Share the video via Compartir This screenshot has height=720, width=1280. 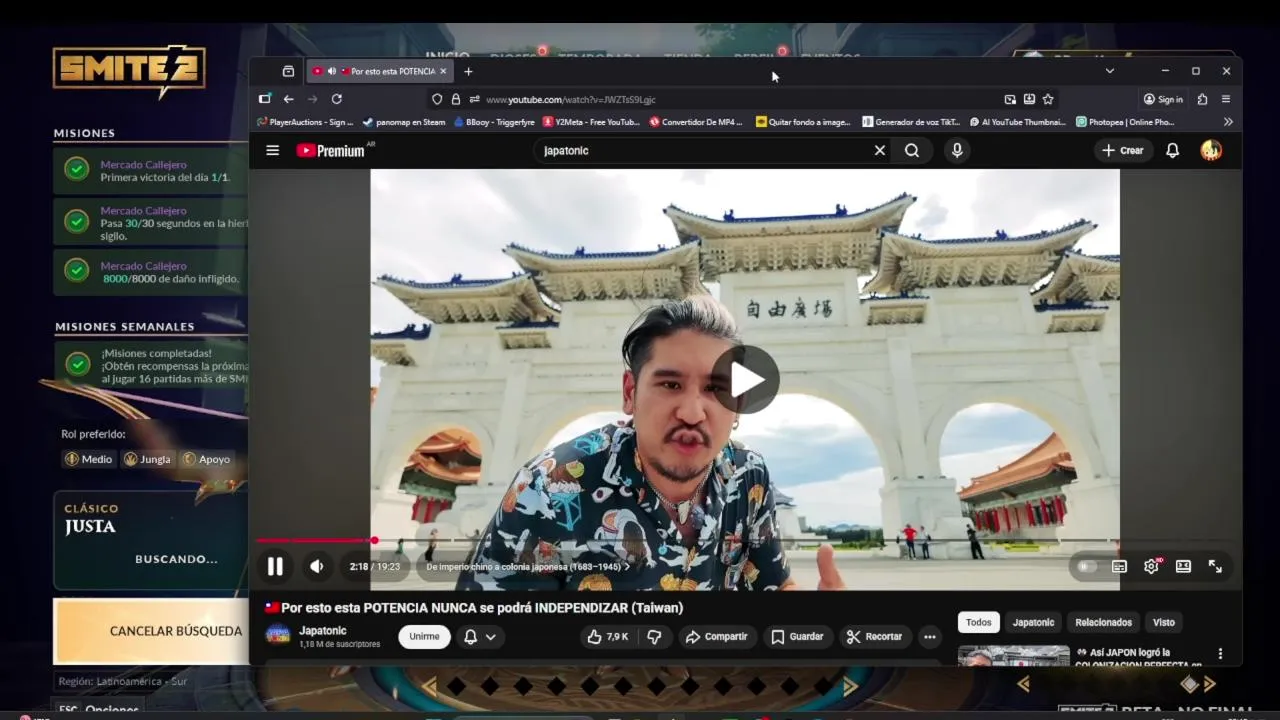pyautogui.click(x=716, y=637)
